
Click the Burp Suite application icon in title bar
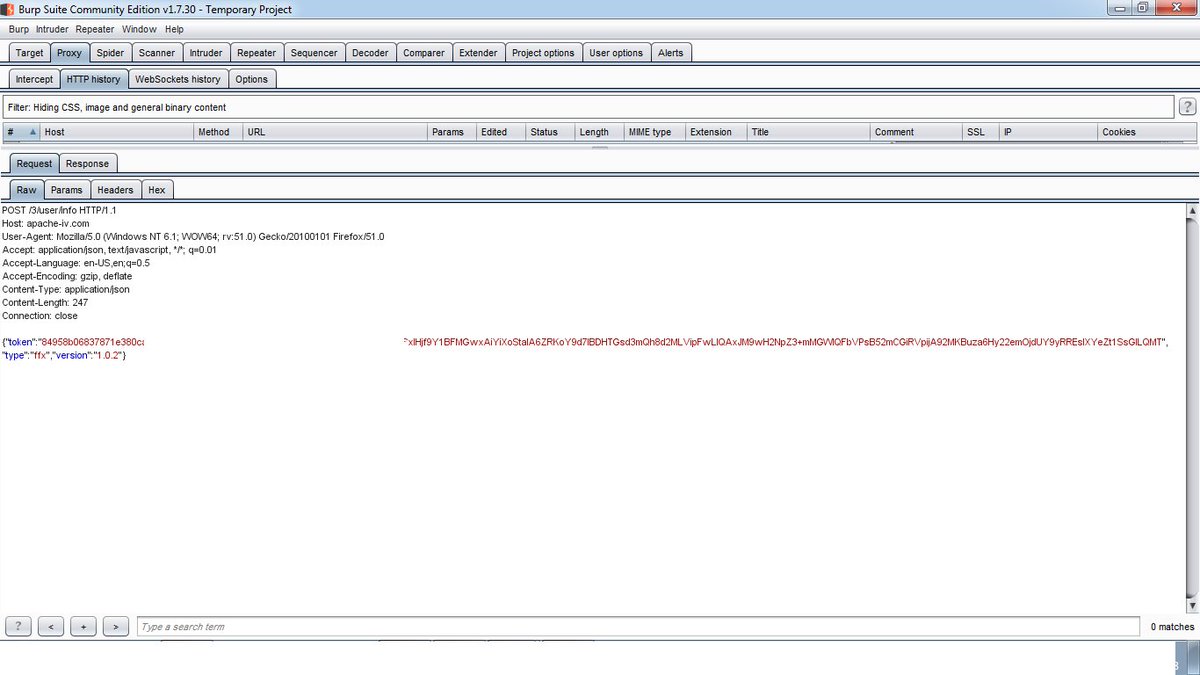pyautogui.click(x=9, y=9)
